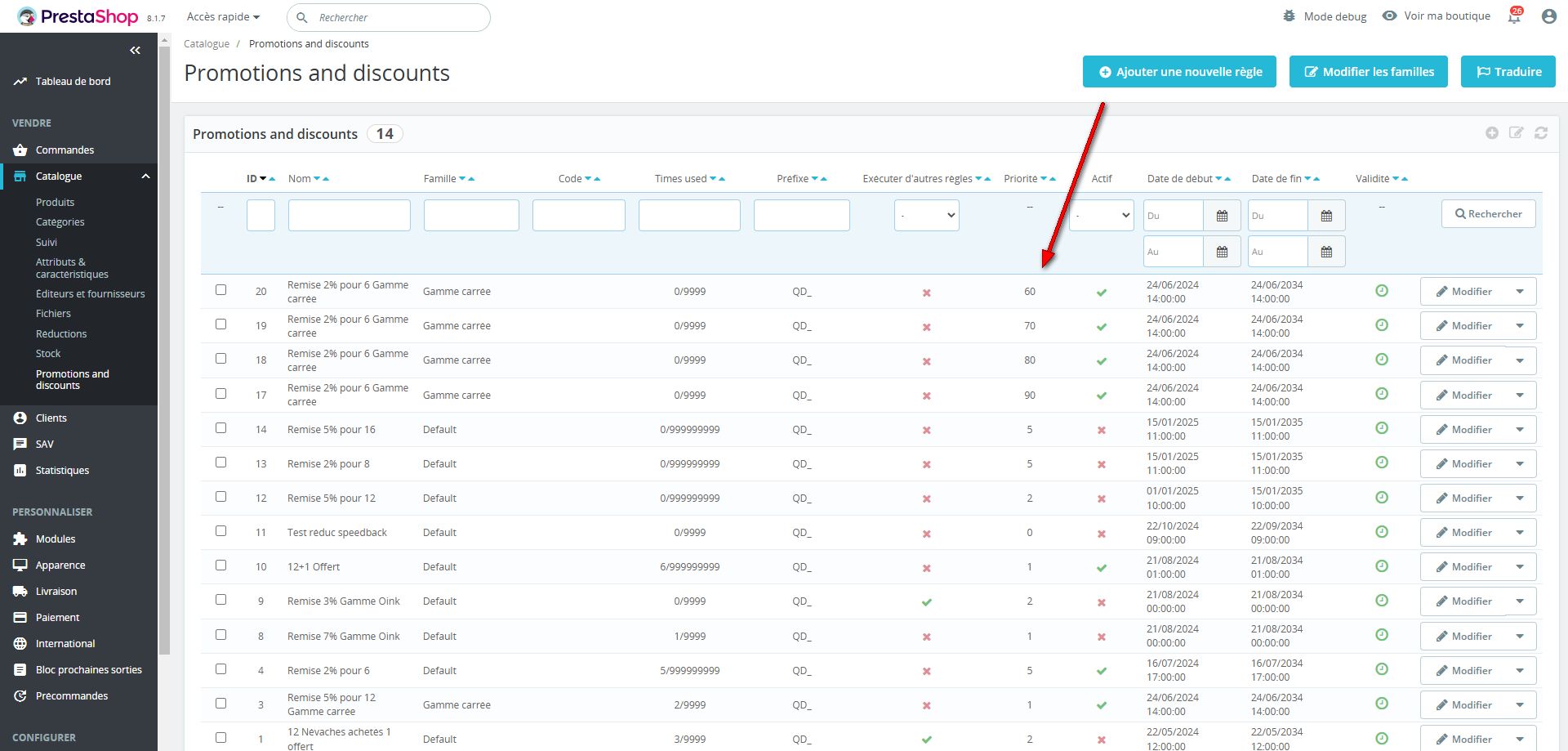Image resolution: width=1568 pixels, height=751 pixels.
Task: Open the user profile avatar icon
Action: coord(1548,16)
